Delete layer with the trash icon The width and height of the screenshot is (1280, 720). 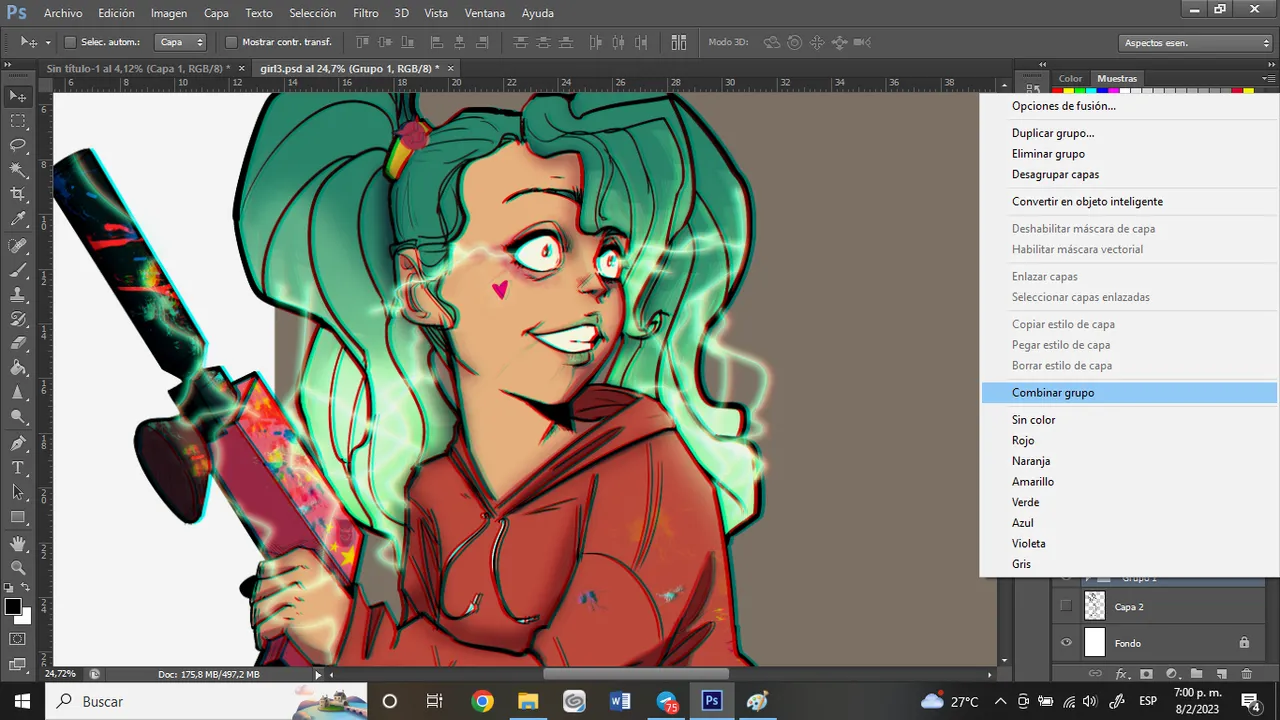[x=1246, y=674]
